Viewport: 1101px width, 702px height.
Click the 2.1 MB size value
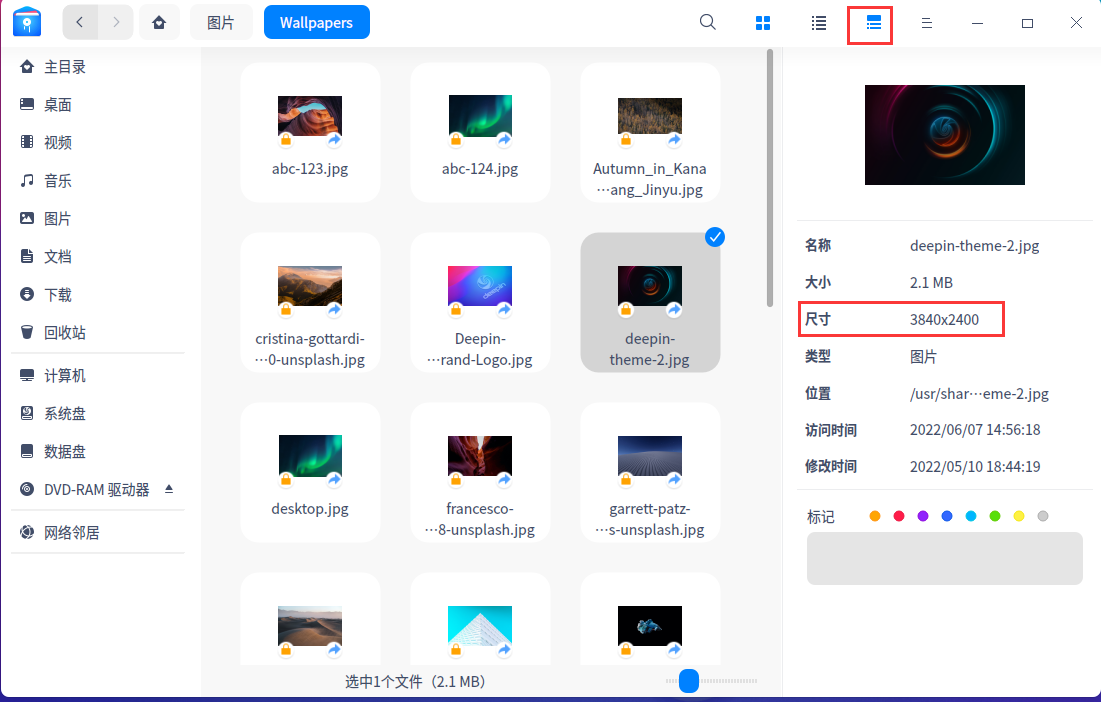(x=931, y=283)
